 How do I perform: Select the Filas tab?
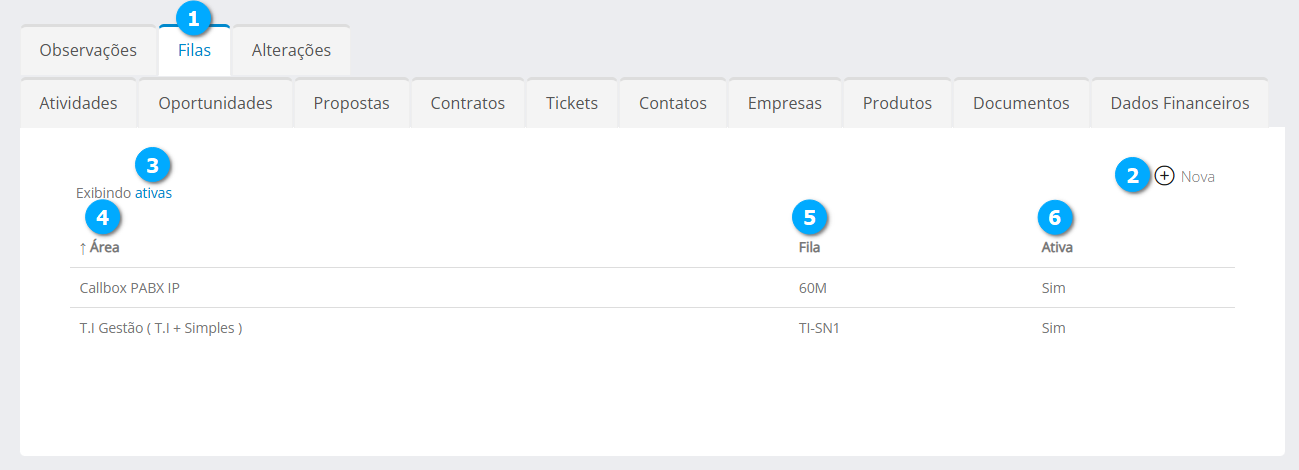[194, 50]
